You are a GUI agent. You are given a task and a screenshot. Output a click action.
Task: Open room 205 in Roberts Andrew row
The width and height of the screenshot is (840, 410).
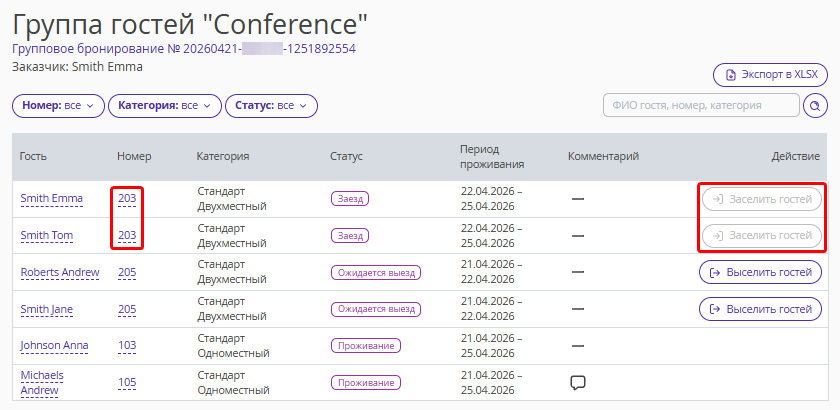pyautogui.click(x=127, y=273)
